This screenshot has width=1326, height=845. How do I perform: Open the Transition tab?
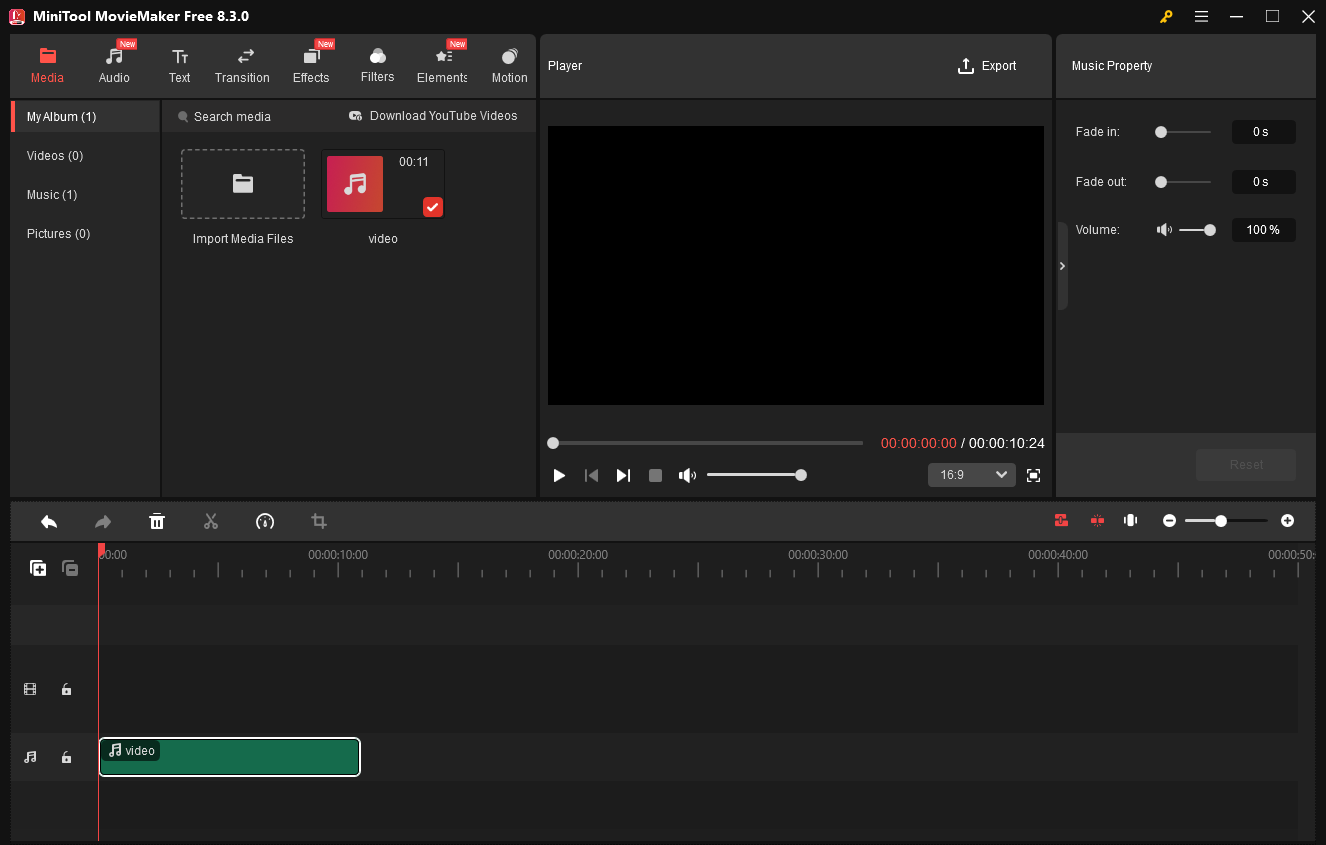point(242,65)
